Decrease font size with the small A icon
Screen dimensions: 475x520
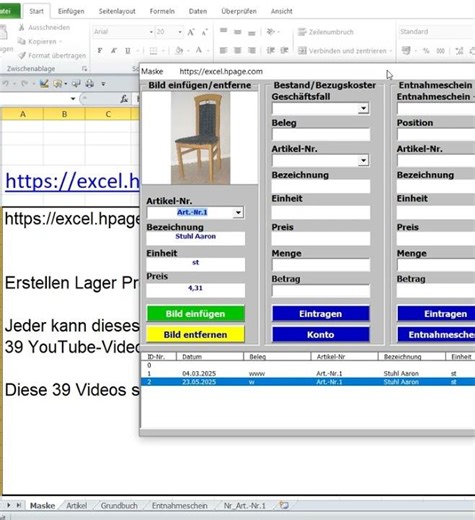204,32
